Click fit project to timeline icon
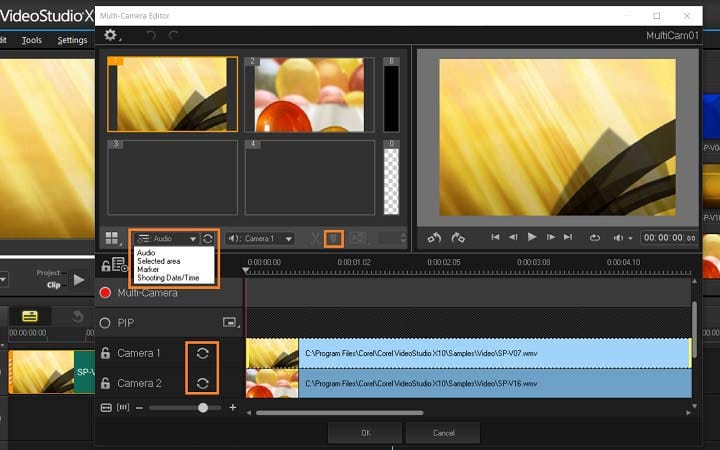Viewport: 720px width, 450px height. tap(106, 407)
